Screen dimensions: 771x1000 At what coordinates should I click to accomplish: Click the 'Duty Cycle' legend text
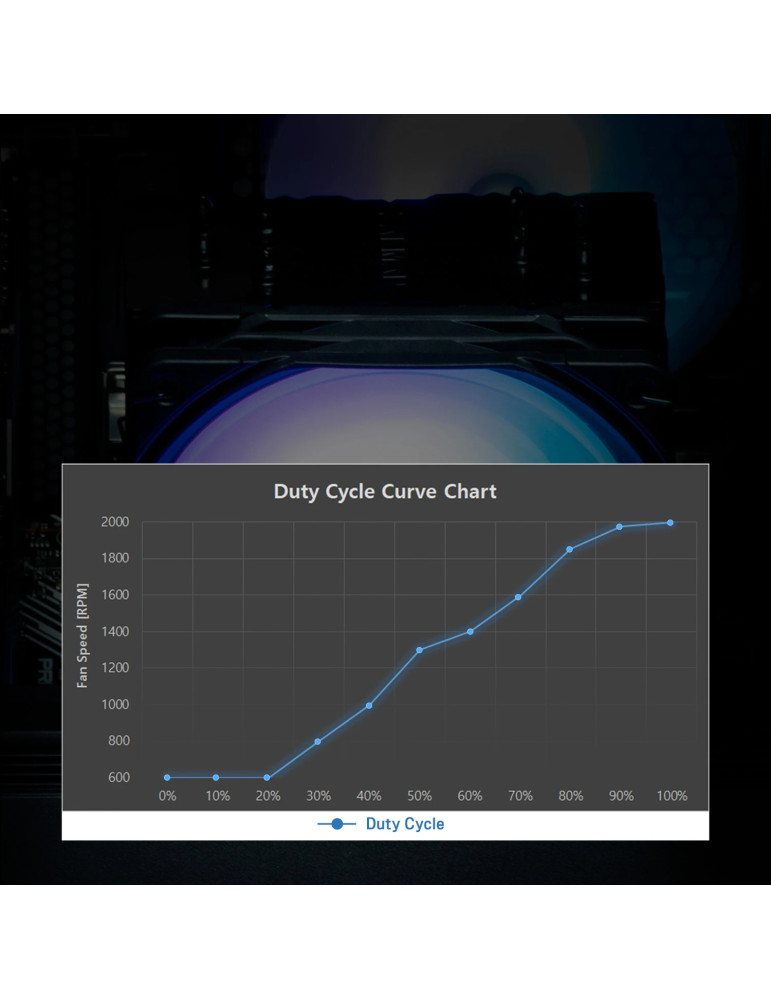[x=404, y=824]
